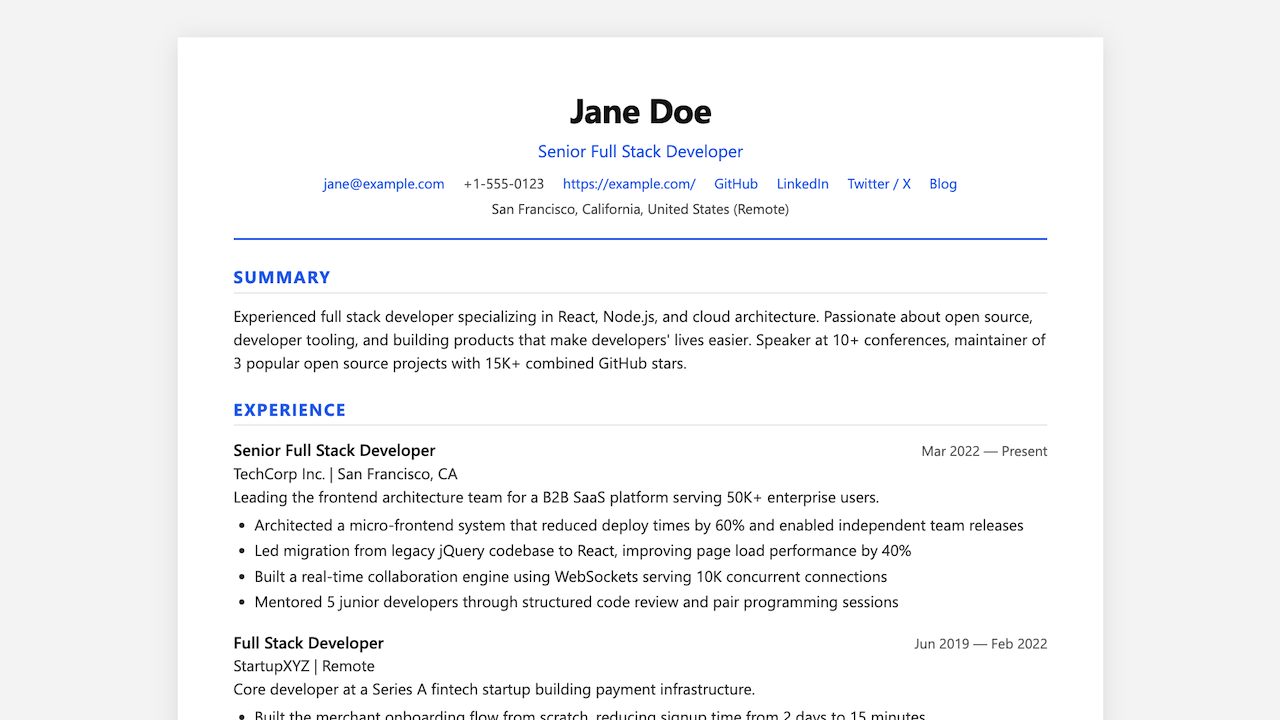Visit the Twitter / X link

pyautogui.click(x=879, y=184)
